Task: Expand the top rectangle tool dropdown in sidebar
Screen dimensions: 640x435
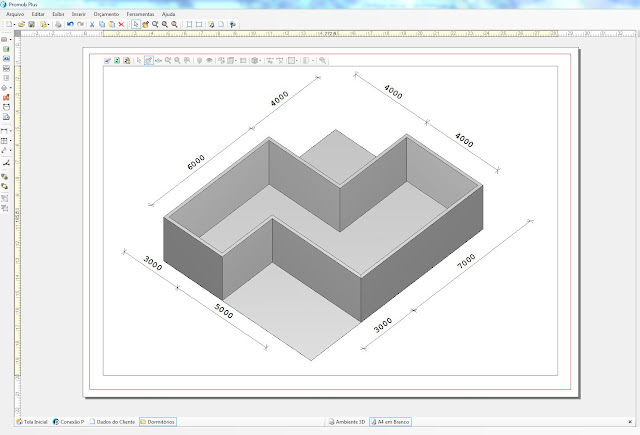Action: 11,40
